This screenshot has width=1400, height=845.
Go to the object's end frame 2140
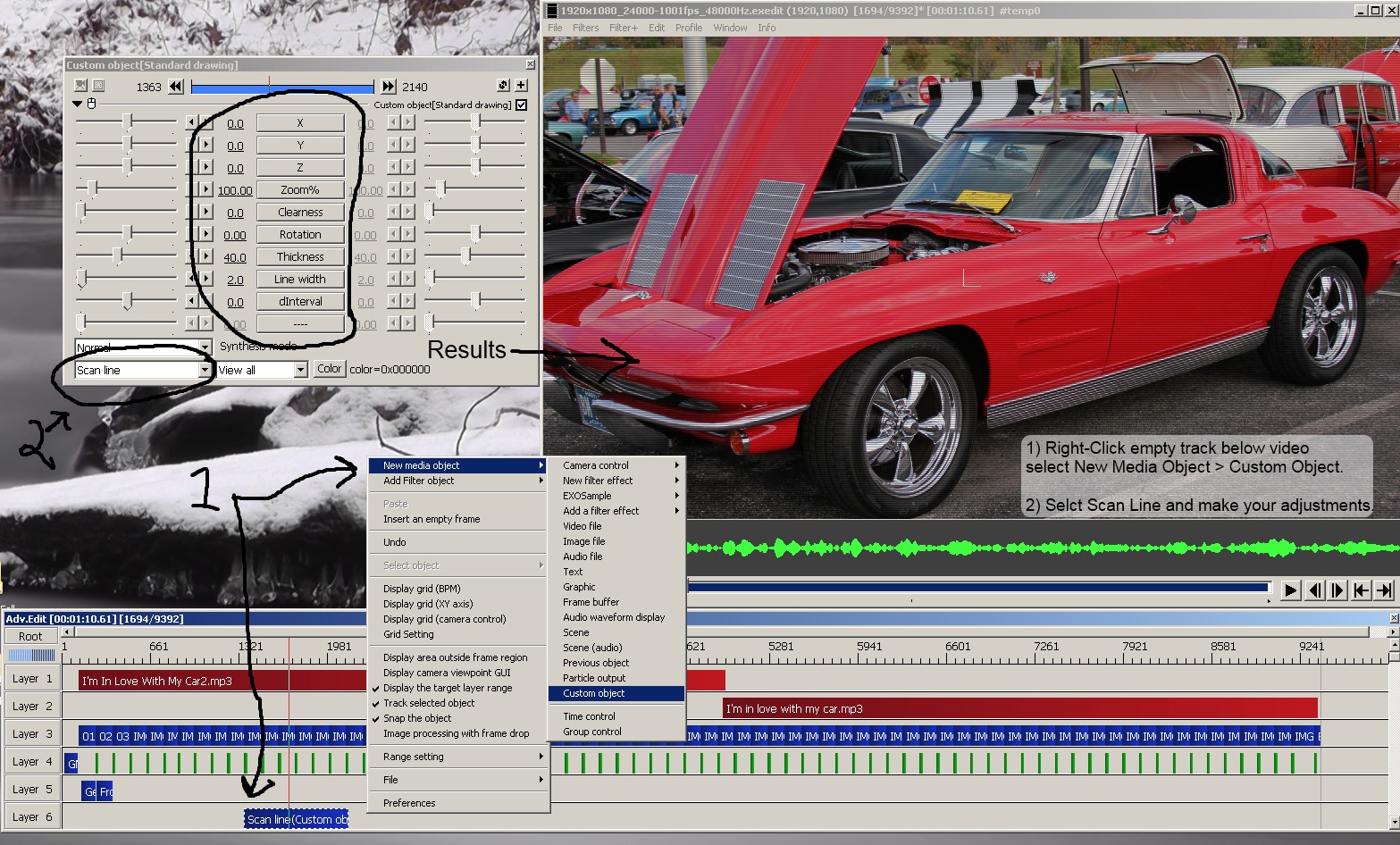coord(388,87)
